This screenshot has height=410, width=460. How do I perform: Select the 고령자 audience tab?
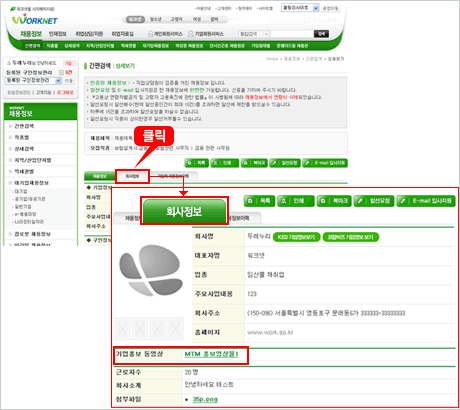coord(176,19)
